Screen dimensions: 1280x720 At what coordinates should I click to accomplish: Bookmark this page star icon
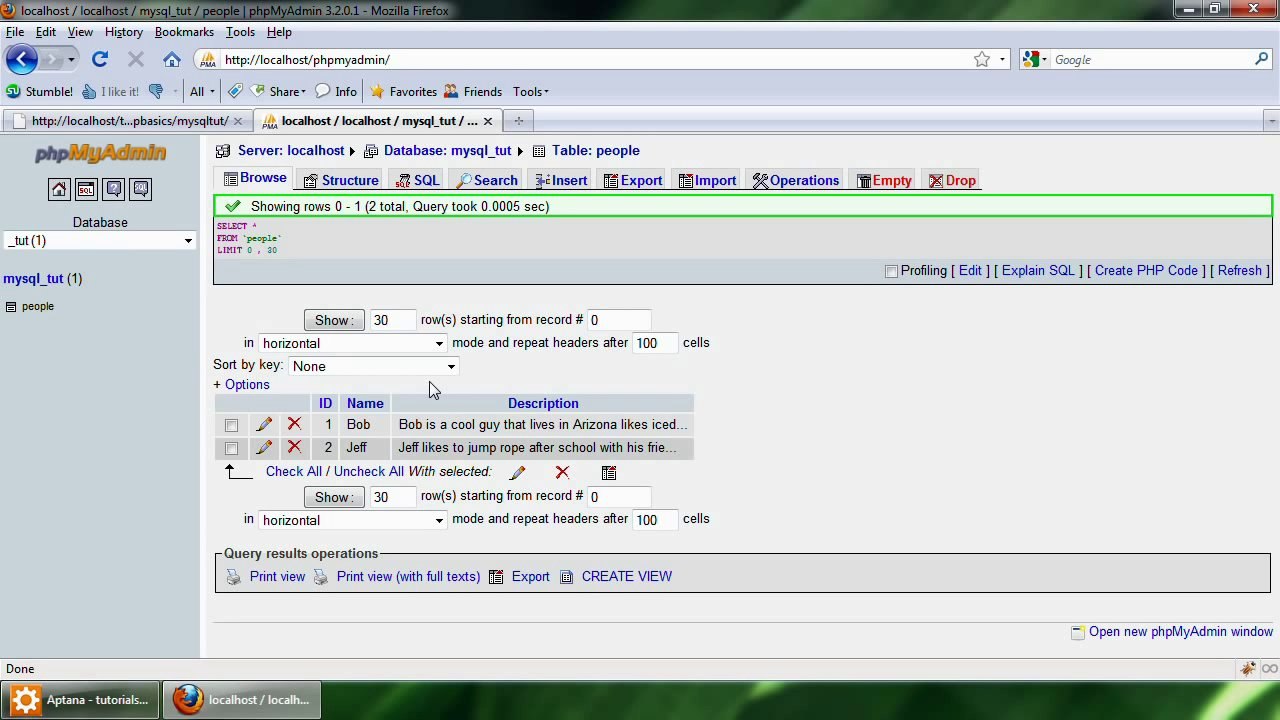click(982, 60)
